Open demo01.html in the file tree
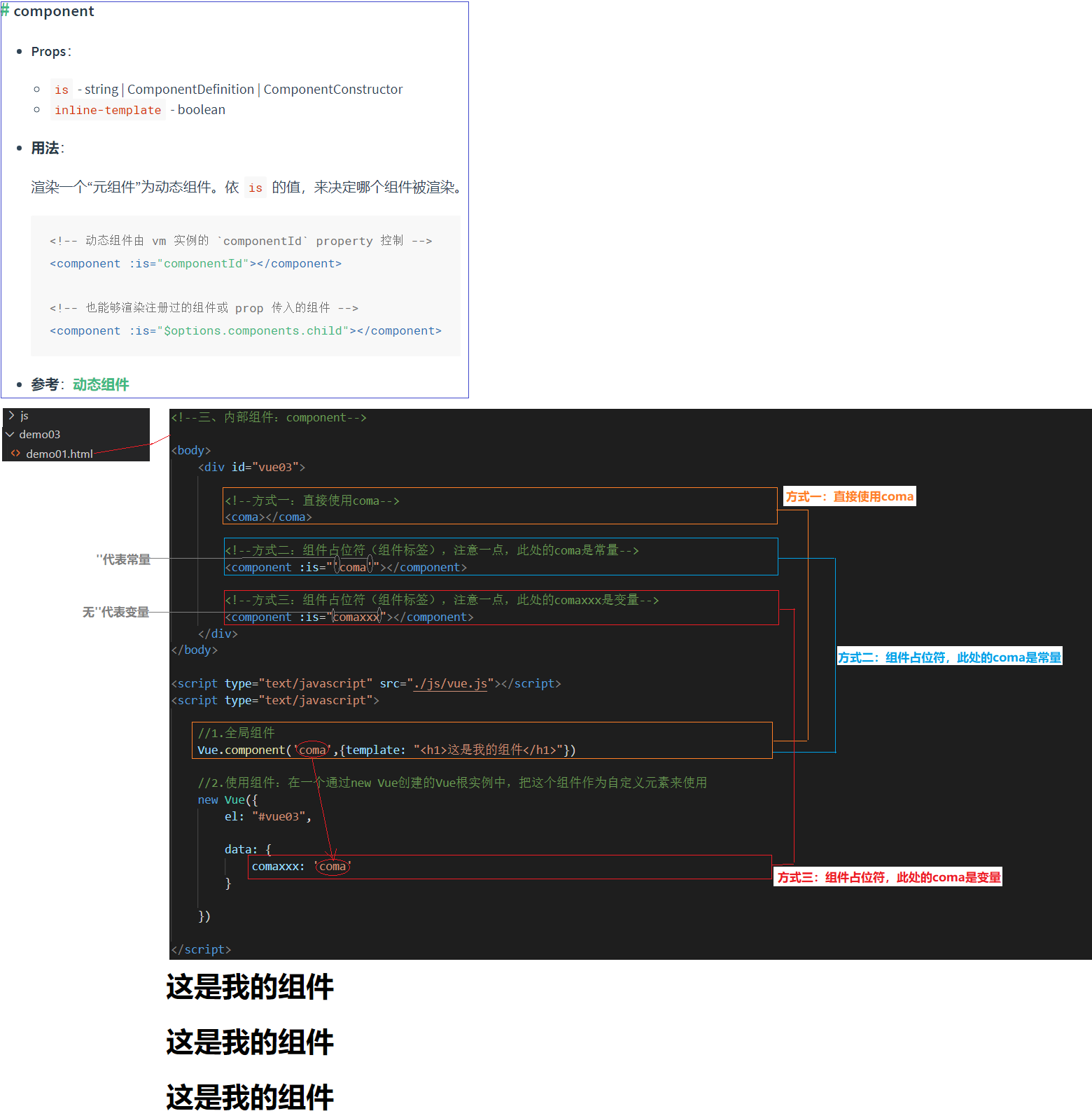The width and height of the screenshot is (1092, 1111). 59,454
